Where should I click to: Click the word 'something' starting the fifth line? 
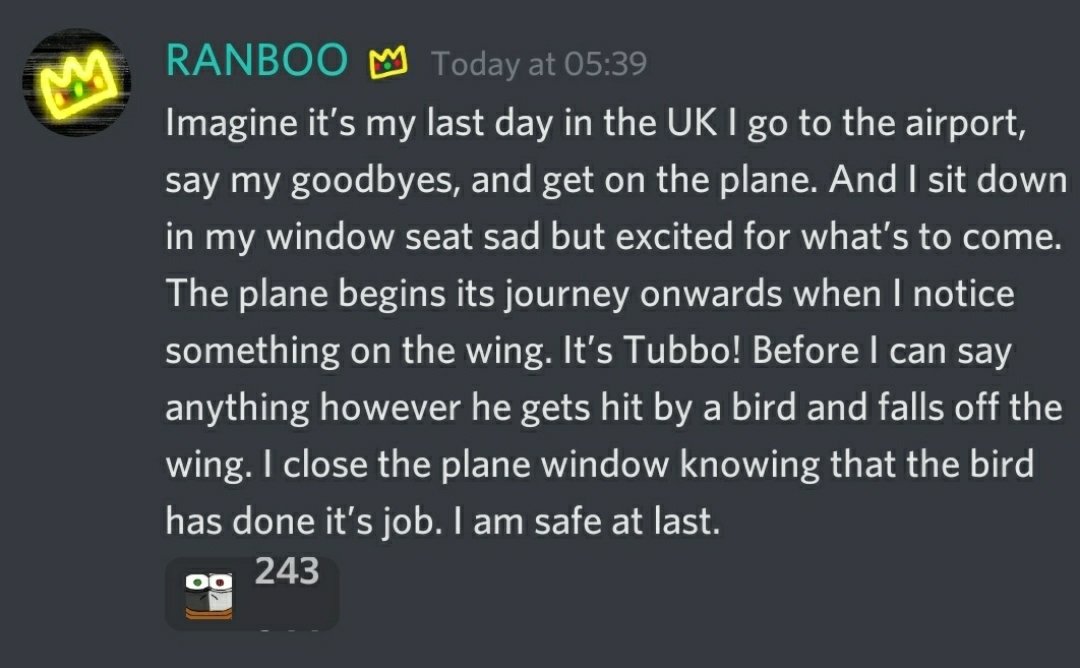253,353
